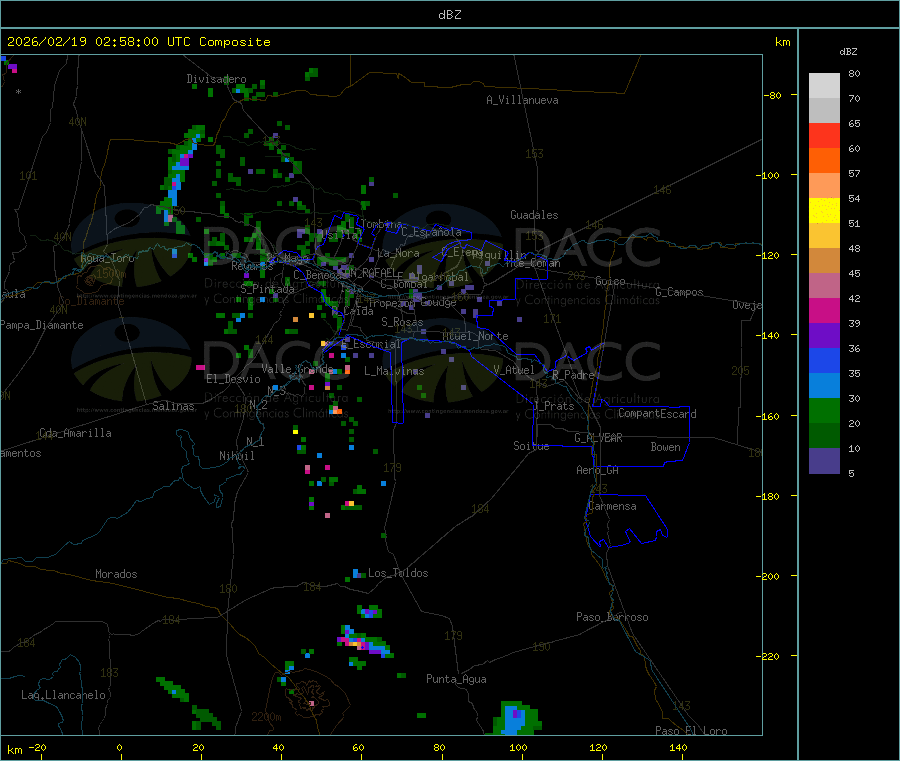
Task: Click the Soitue map label
Action: [x=531, y=446]
